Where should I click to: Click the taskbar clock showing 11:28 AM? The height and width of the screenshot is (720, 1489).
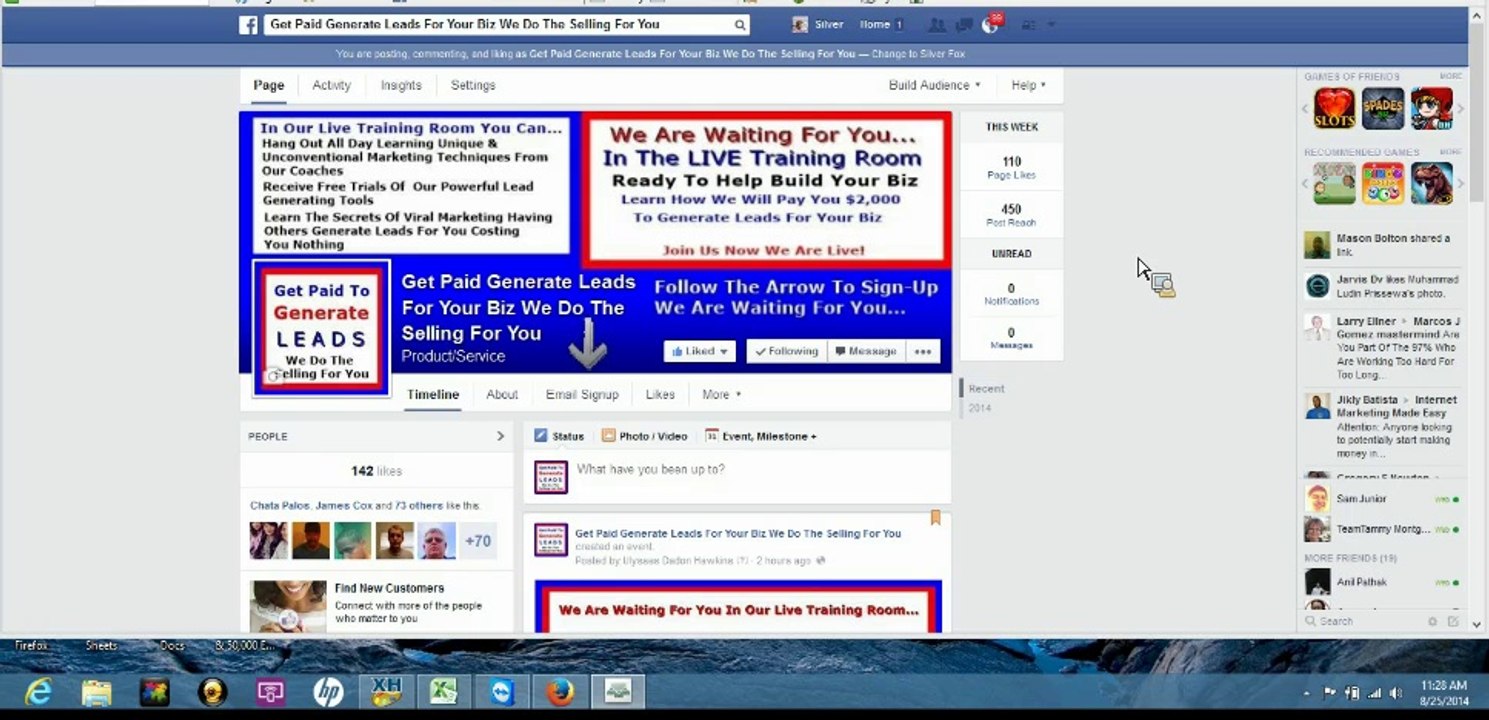point(1443,692)
